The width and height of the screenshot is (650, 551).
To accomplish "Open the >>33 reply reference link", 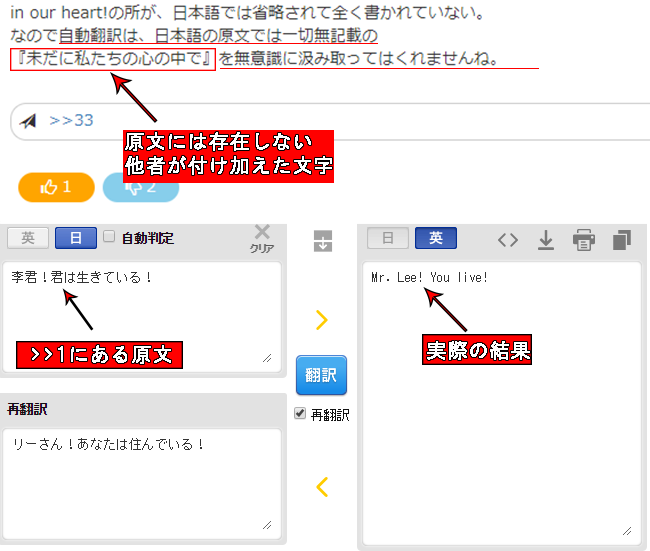I will (71, 121).
